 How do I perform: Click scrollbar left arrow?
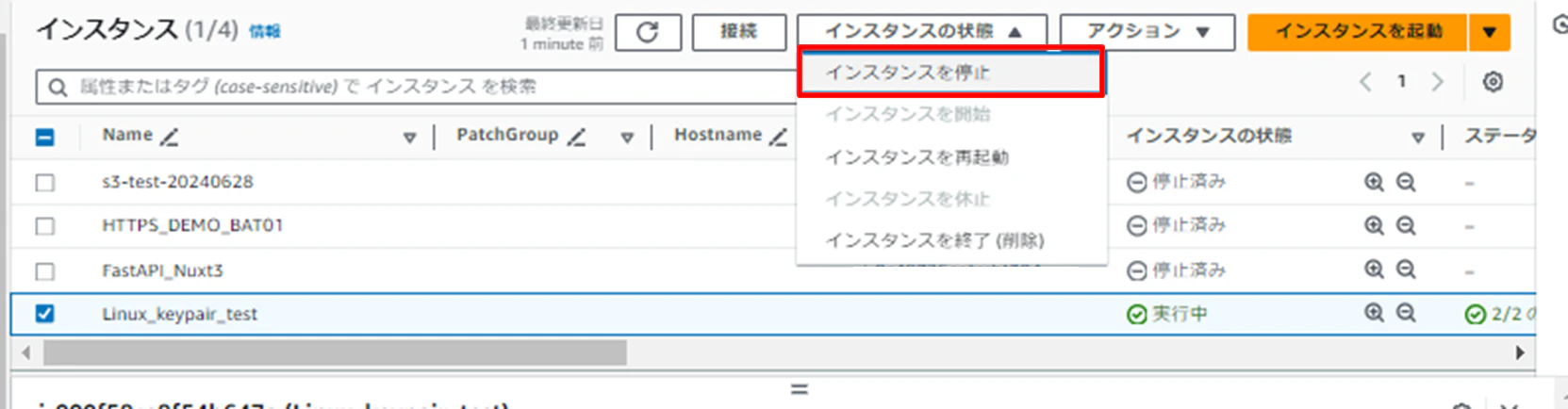pos(26,352)
